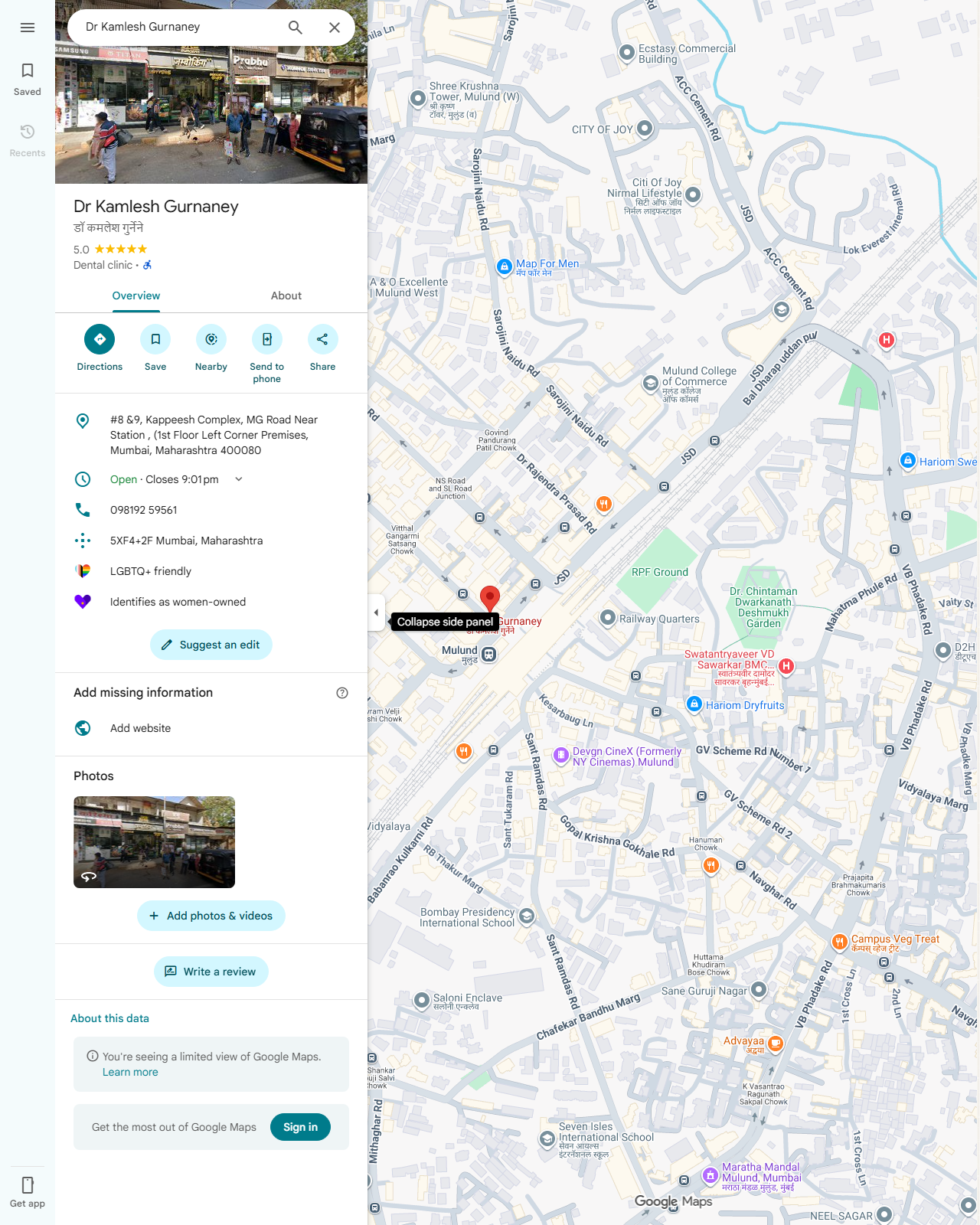
Task: Click the Write a review button
Action: [211, 972]
